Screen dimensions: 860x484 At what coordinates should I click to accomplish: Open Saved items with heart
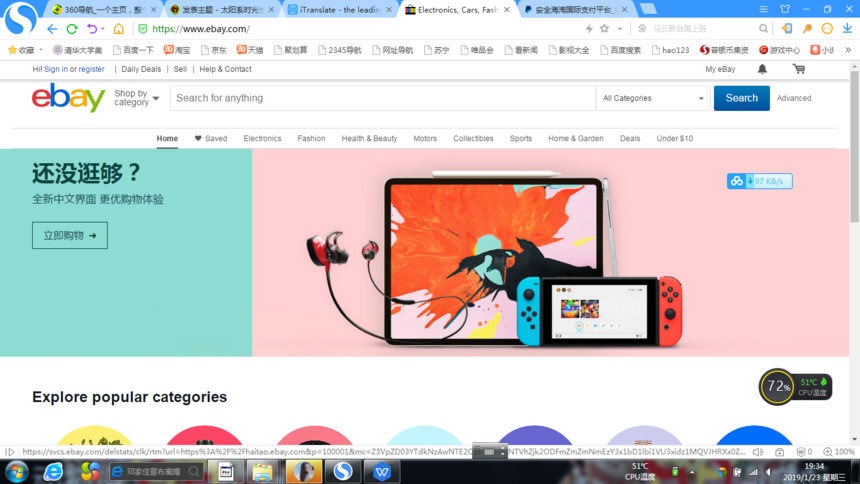tap(211, 138)
